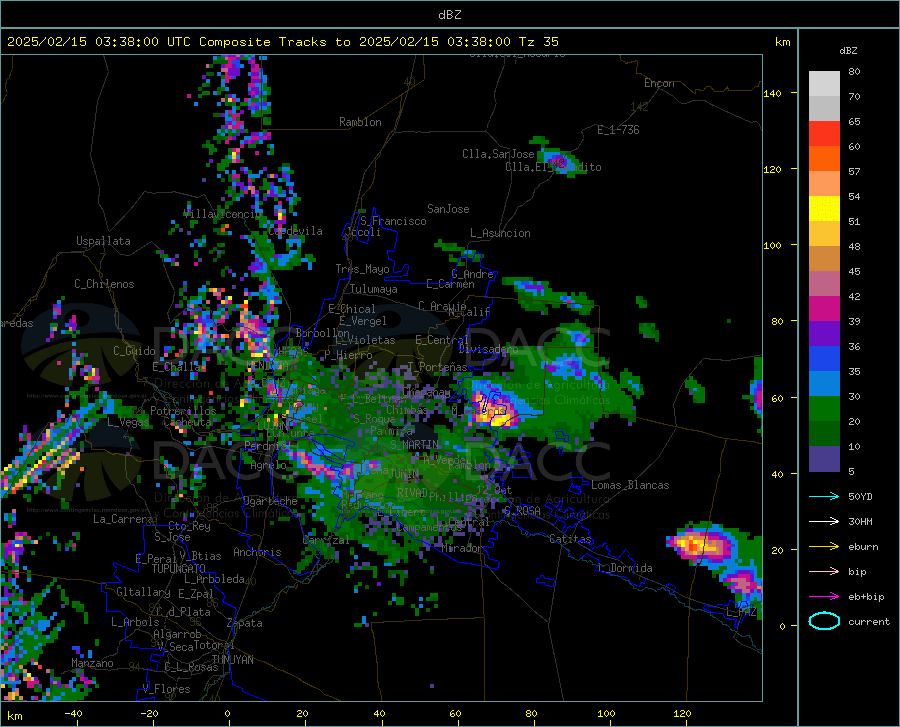
Task: Click the 'C_Guido' map label
Action: tap(134, 351)
